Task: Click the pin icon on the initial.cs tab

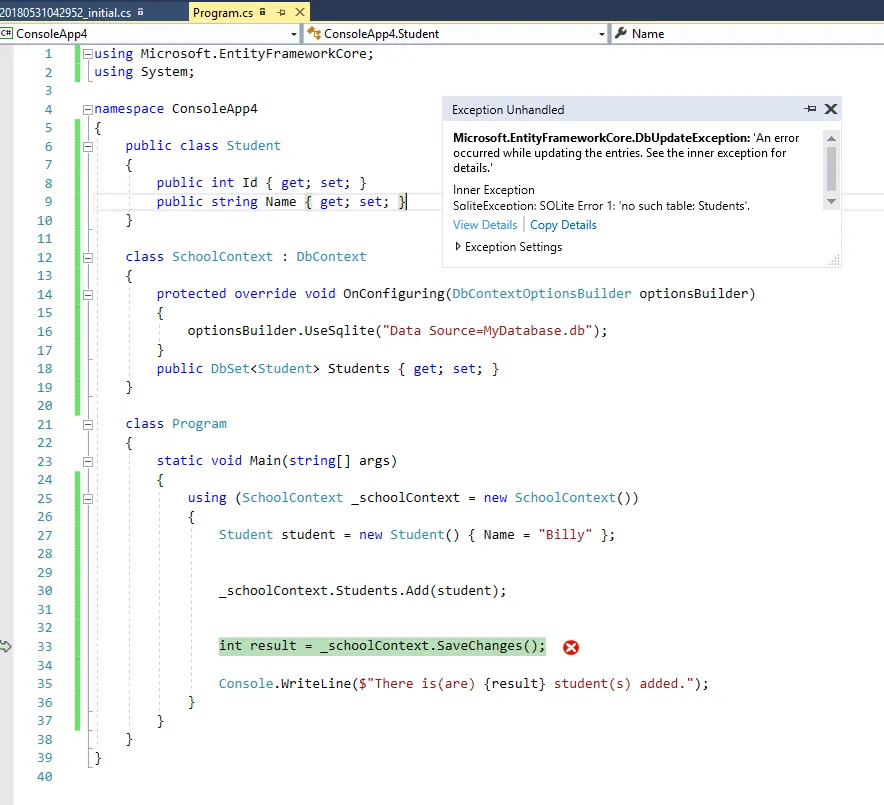Action: pyautogui.click(x=138, y=12)
